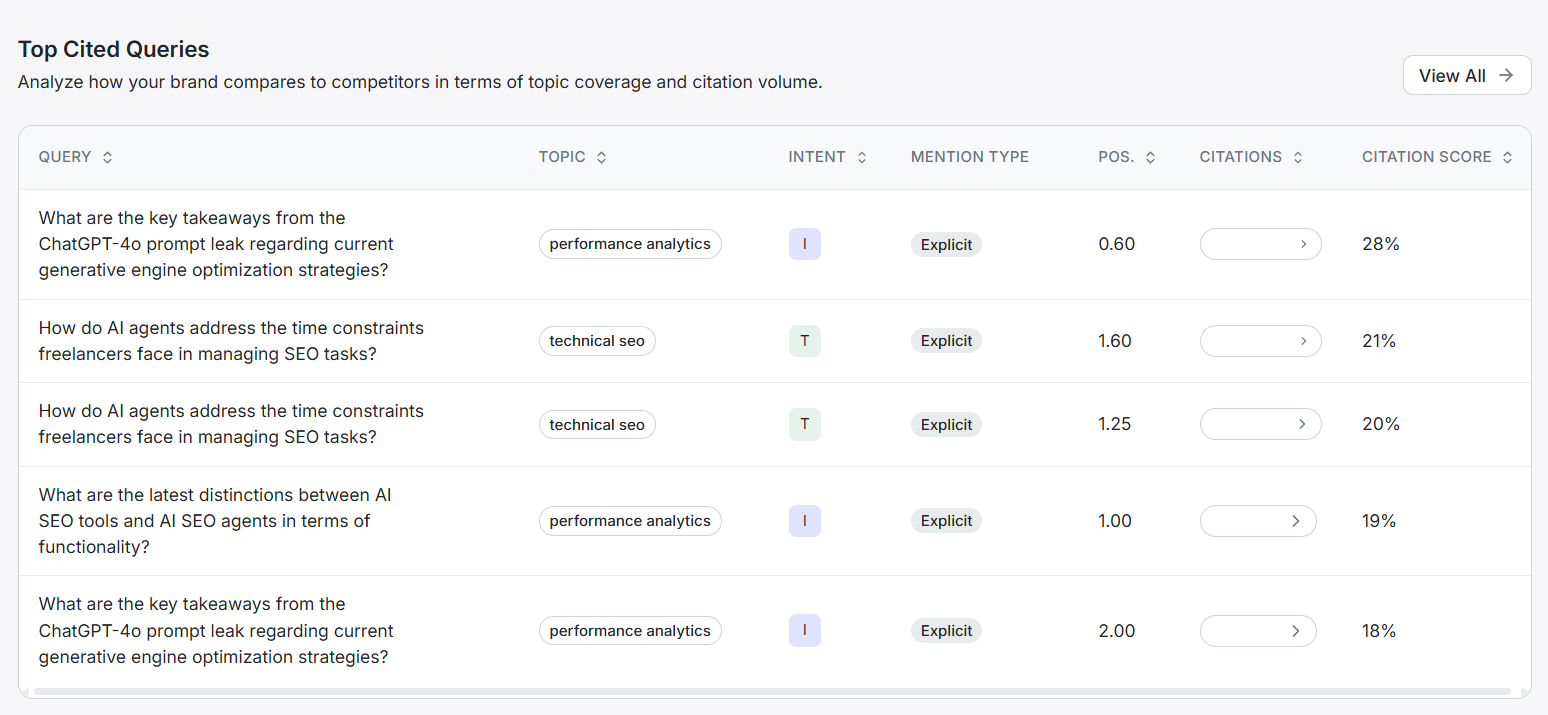Open the AI SEO tools distinctions query

tap(215, 521)
